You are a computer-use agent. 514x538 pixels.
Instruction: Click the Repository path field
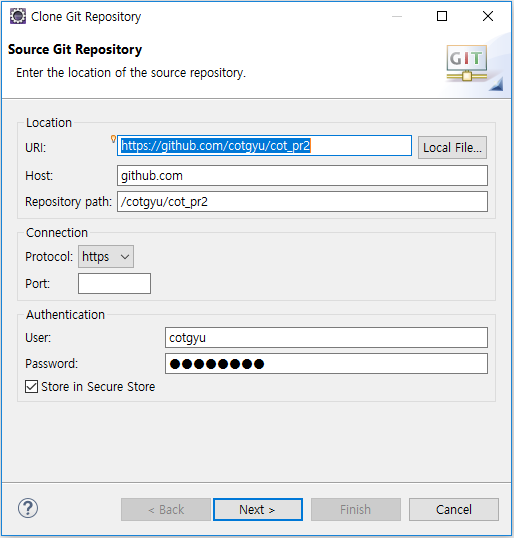click(x=302, y=202)
